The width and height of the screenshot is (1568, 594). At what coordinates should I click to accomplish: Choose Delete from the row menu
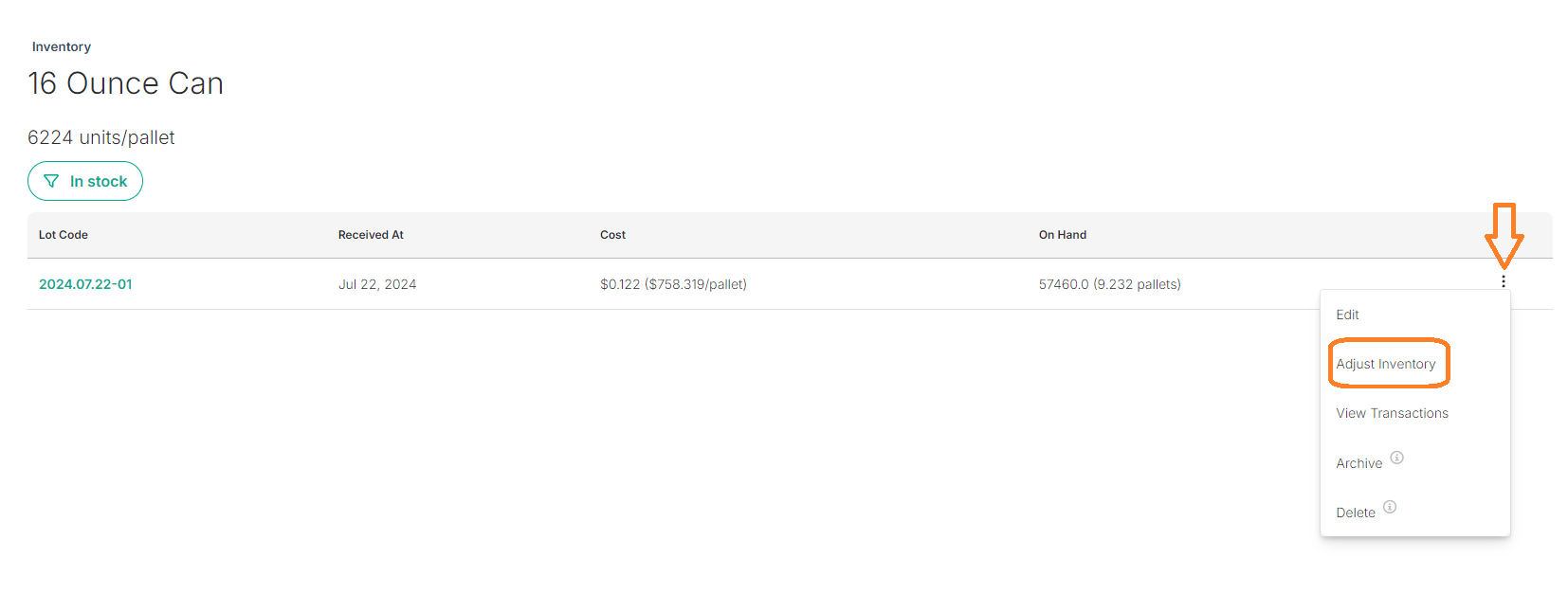[1355, 513]
